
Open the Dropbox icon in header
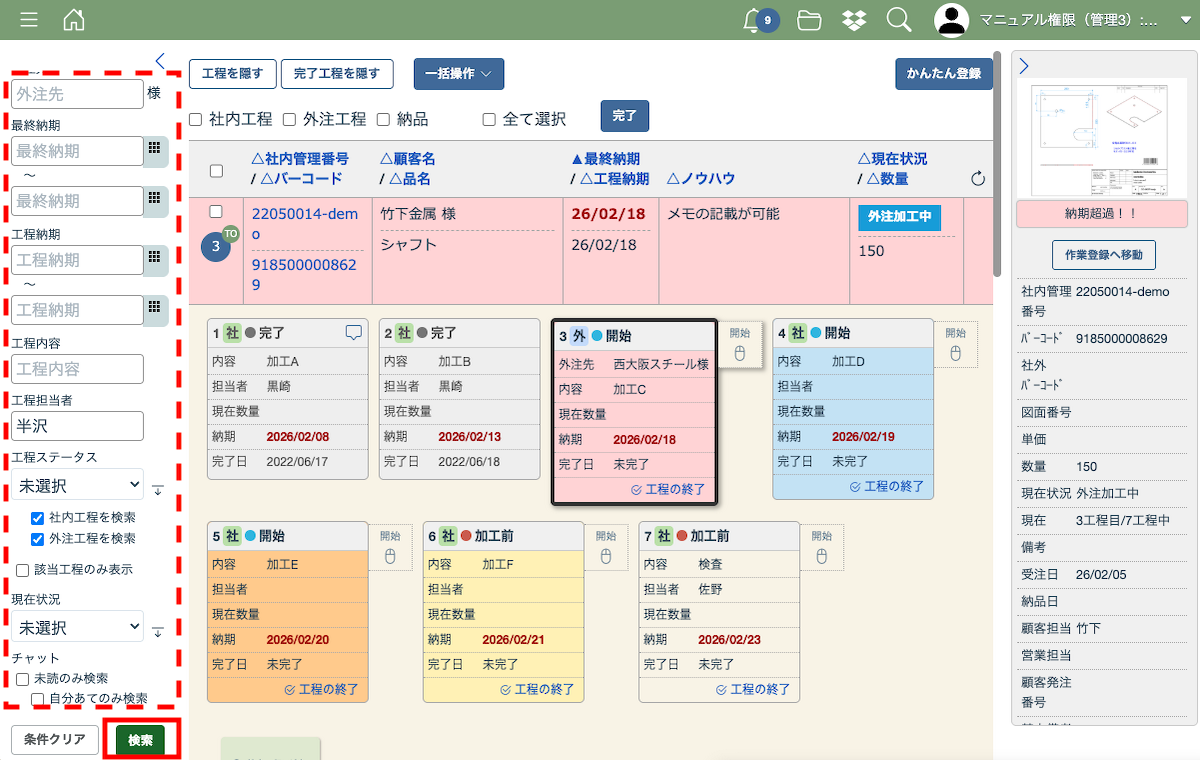854,20
